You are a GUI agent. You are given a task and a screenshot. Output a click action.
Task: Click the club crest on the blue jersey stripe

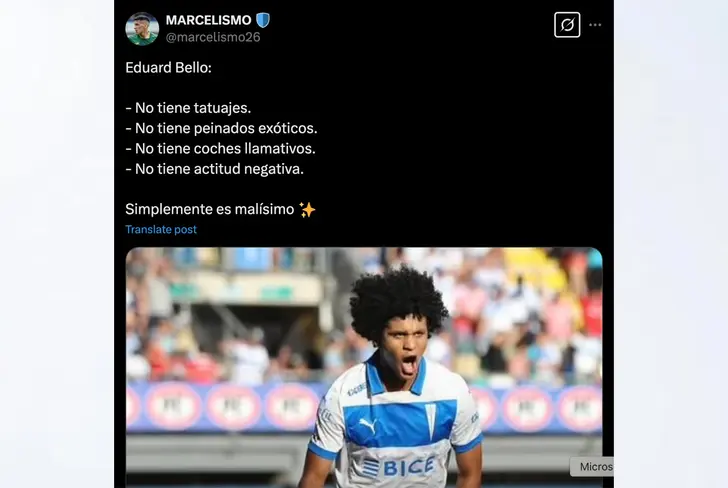point(433,421)
